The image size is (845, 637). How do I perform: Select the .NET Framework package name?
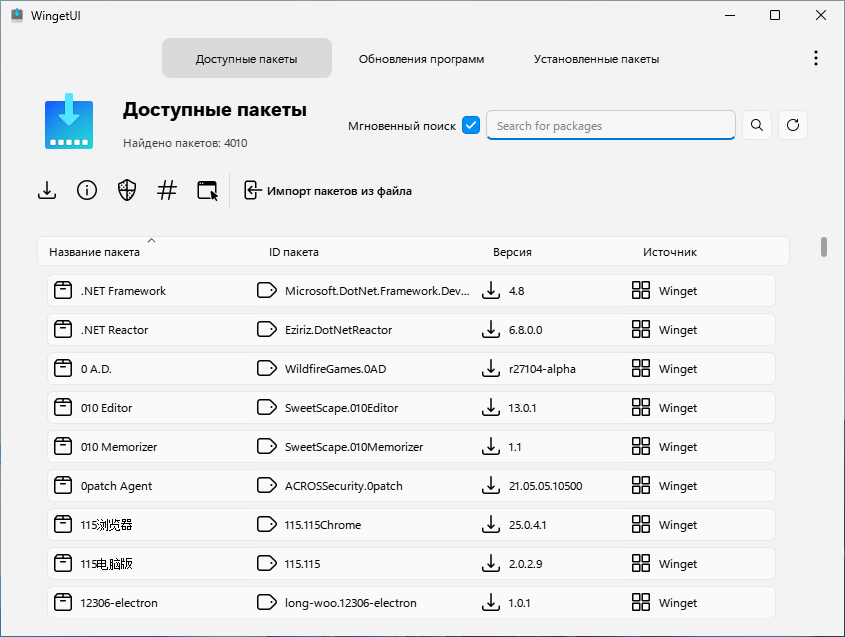click(123, 291)
